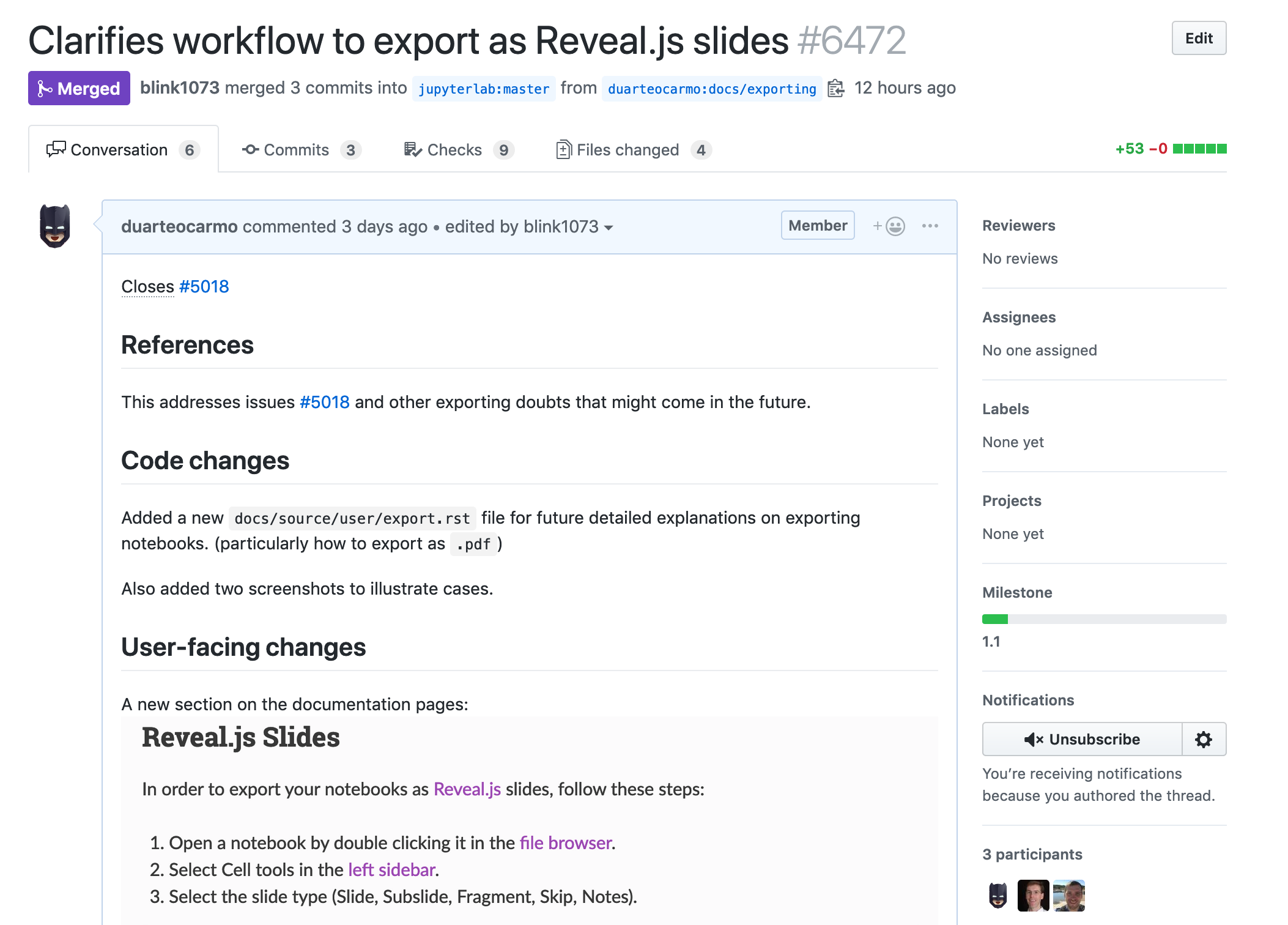Click the 1.1 milestone progress bar
1288x925 pixels.
[x=1103, y=619]
